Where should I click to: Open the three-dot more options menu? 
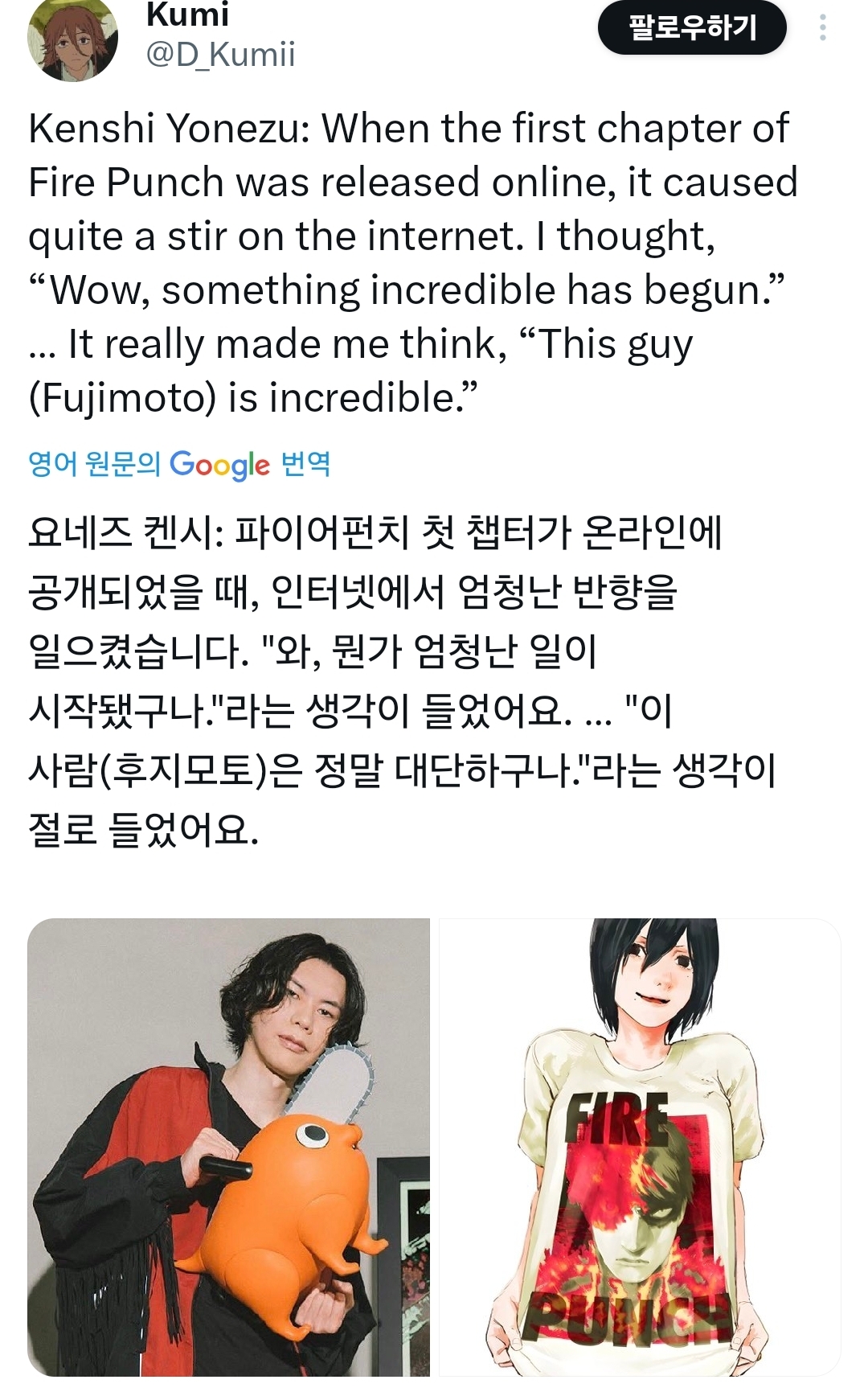click(x=822, y=28)
